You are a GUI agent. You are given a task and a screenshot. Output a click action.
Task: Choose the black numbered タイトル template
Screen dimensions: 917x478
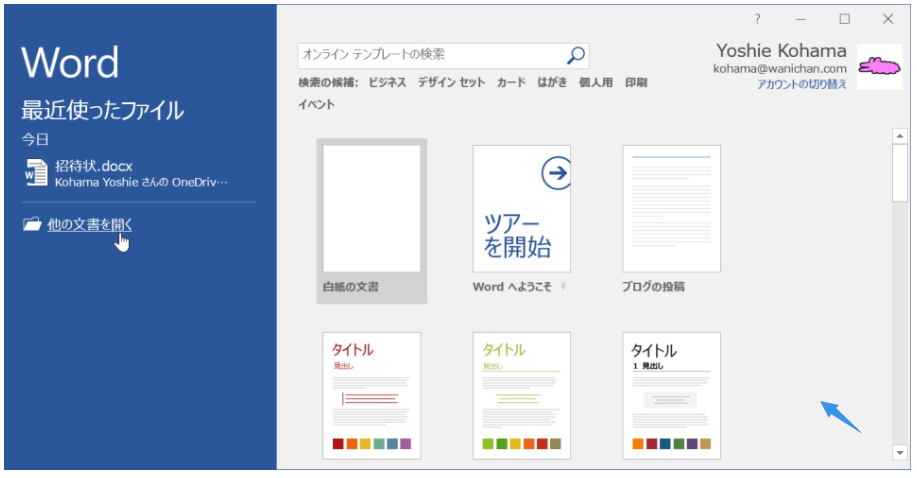tap(671, 396)
